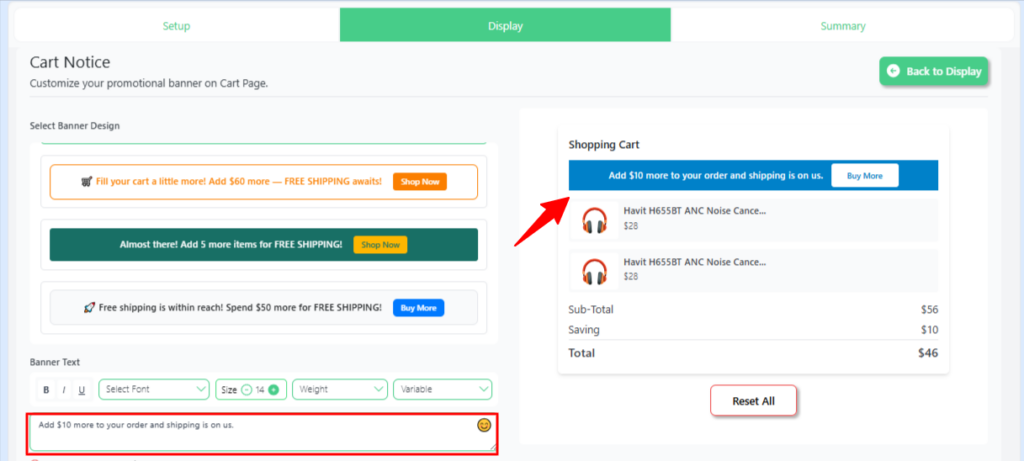Click the Banner Text label
The height and width of the screenshot is (461, 1024).
pos(55,362)
